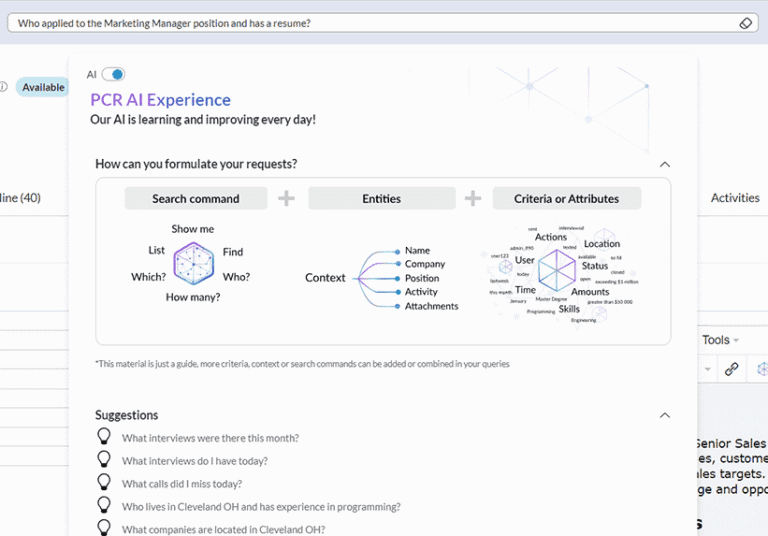The width and height of the screenshot is (768, 536).
Task: Click the 'Amounts' criteria label
Action: [590, 292]
